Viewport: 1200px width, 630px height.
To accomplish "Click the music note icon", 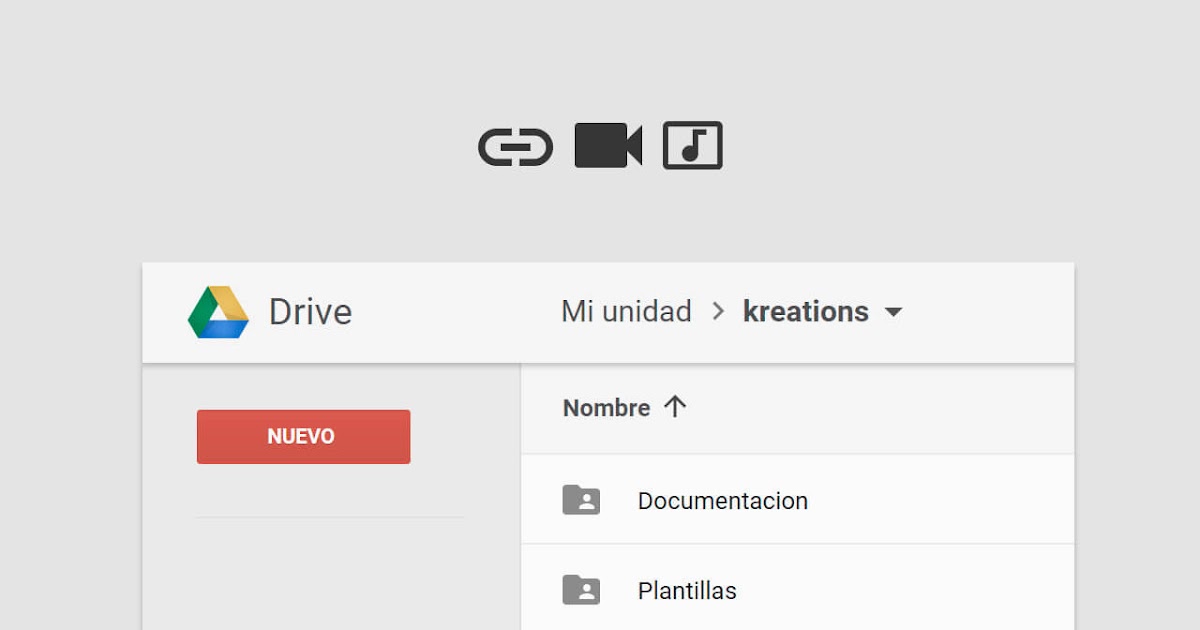I will coord(692,146).
